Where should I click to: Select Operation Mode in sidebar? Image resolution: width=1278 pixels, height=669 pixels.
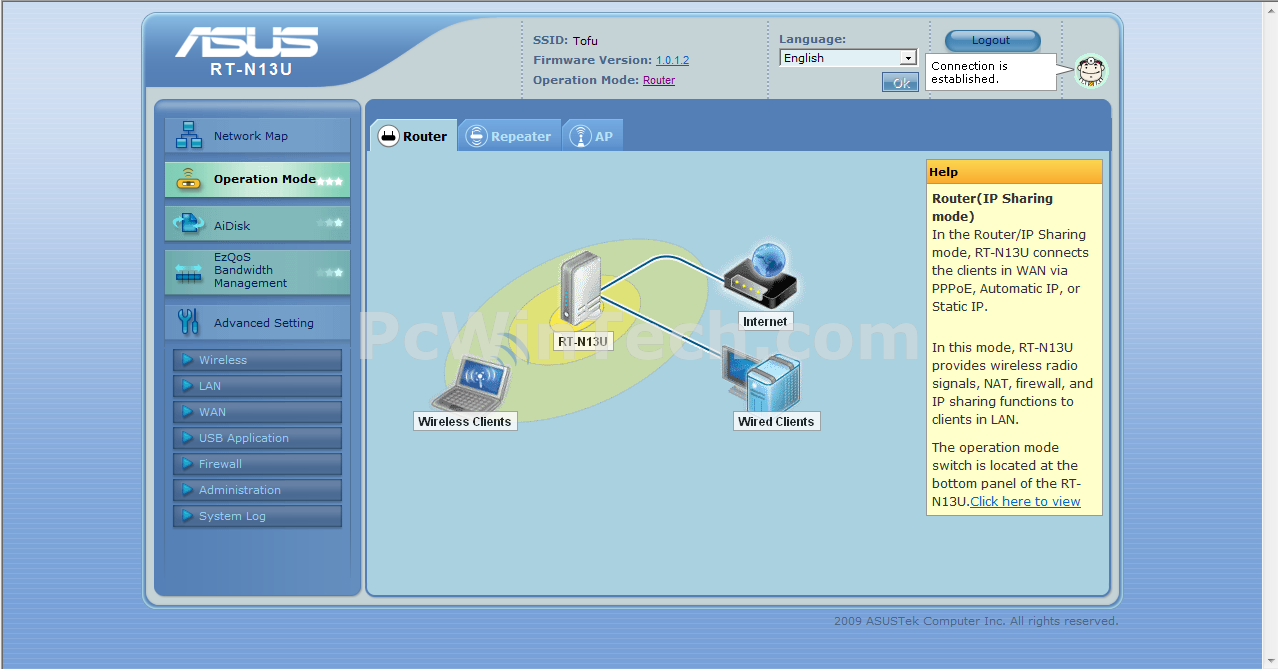[x=257, y=180]
